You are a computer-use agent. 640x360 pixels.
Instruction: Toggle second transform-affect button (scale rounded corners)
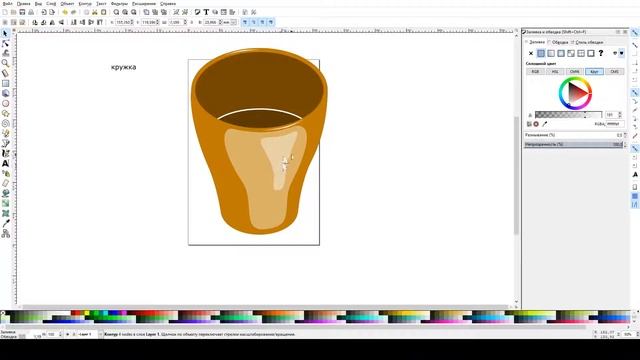[x=253, y=22]
